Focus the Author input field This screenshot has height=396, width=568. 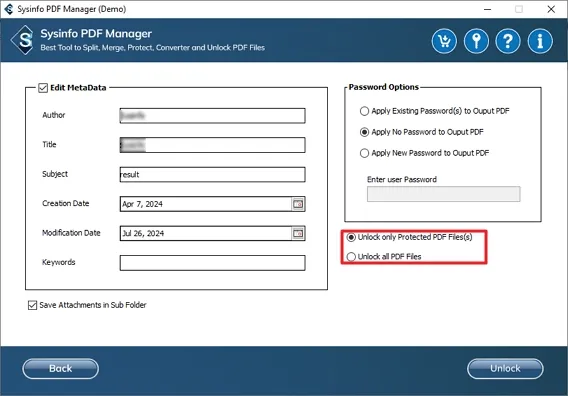(213, 116)
